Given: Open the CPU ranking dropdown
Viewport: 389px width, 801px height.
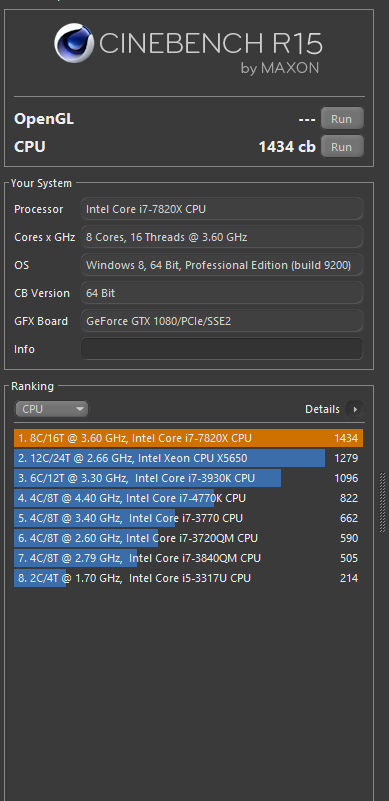Looking at the screenshot, I should click(52, 409).
